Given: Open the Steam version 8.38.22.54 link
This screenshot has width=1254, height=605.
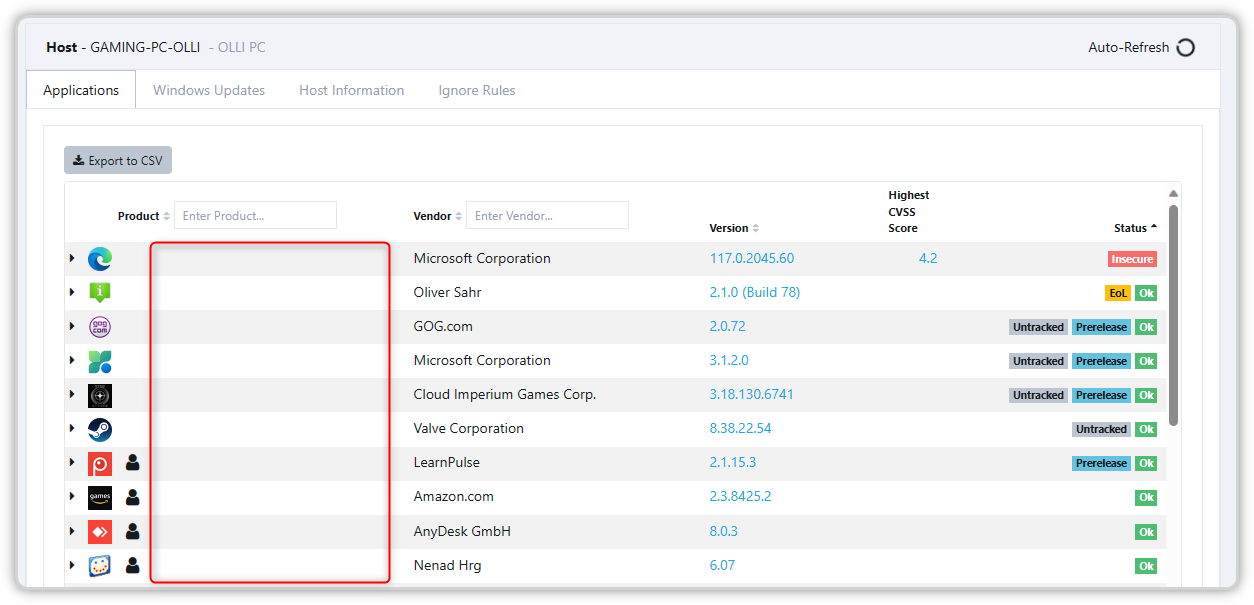Looking at the screenshot, I should (741, 428).
